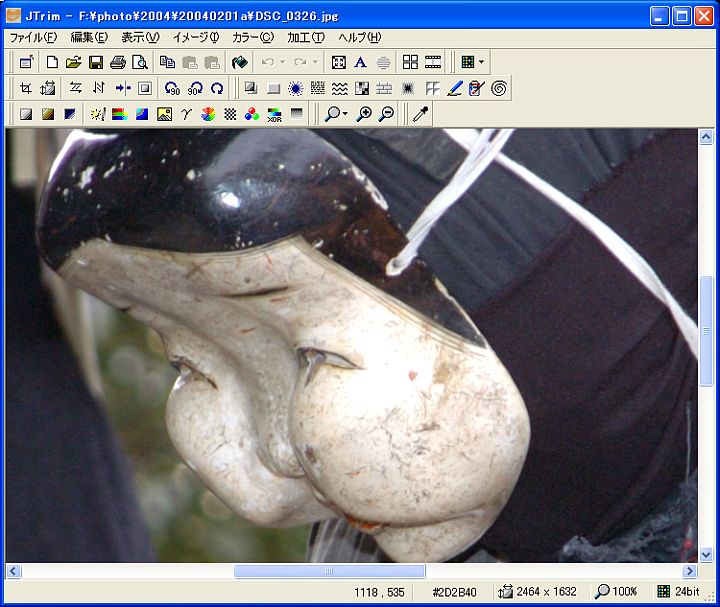Click the gamma correction icon
Screen dimensions: 720x607
pos(186,114)
